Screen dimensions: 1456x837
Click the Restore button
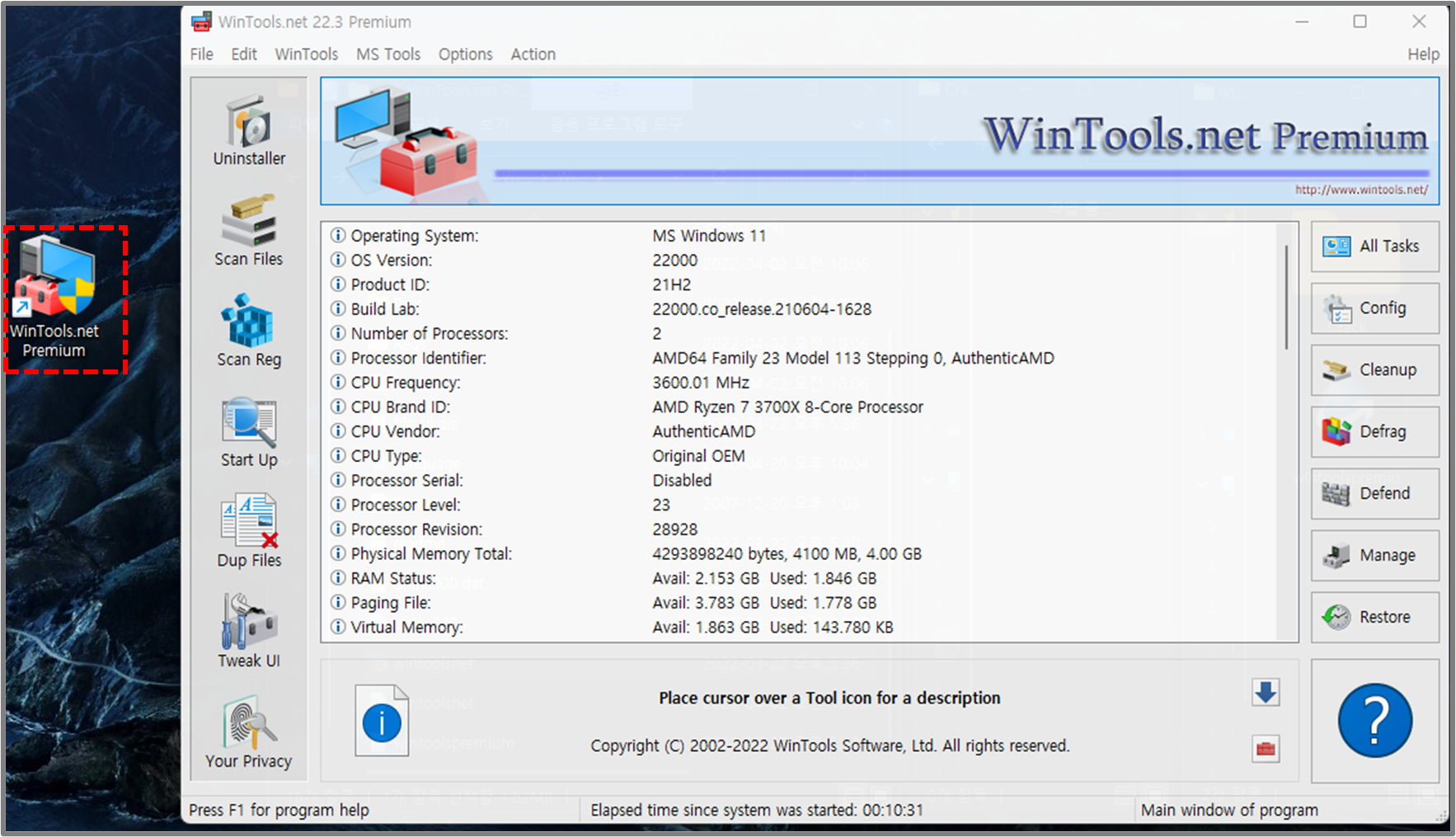pyautogui.click(x=1374, y=617)
